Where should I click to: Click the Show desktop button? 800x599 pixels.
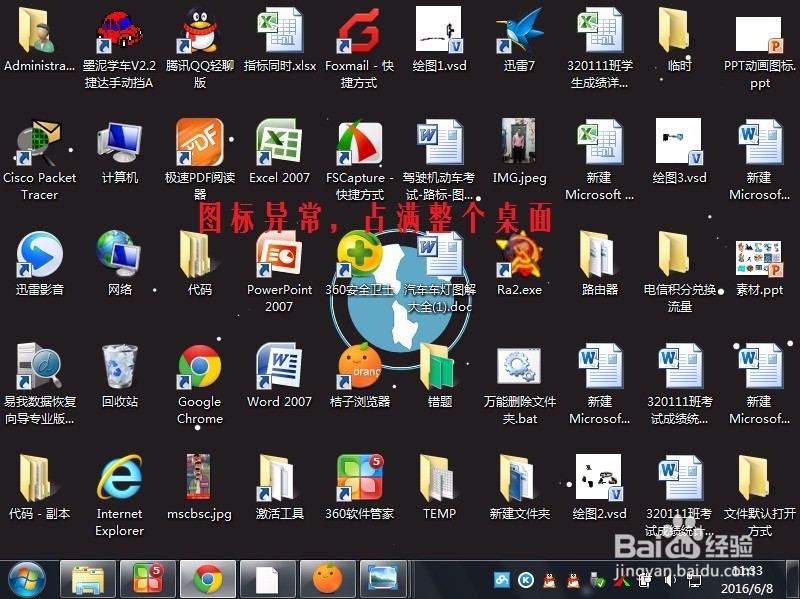[793, 580]
